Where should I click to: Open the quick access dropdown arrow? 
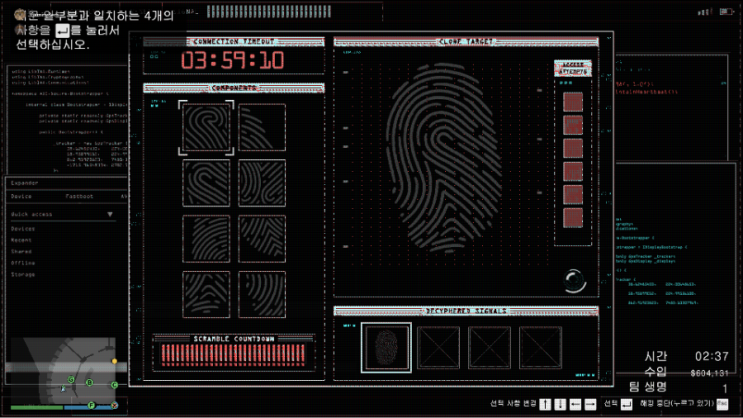(x=110, y=215)
